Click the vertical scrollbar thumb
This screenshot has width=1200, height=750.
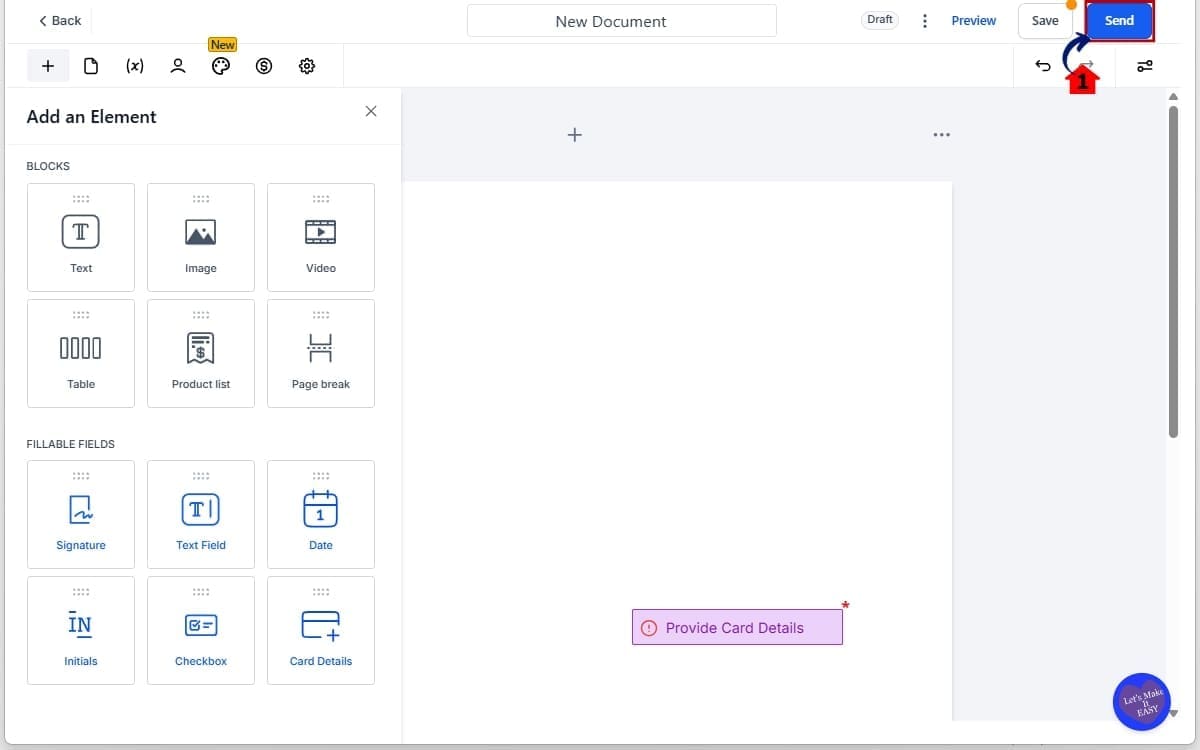point(1173,271)
